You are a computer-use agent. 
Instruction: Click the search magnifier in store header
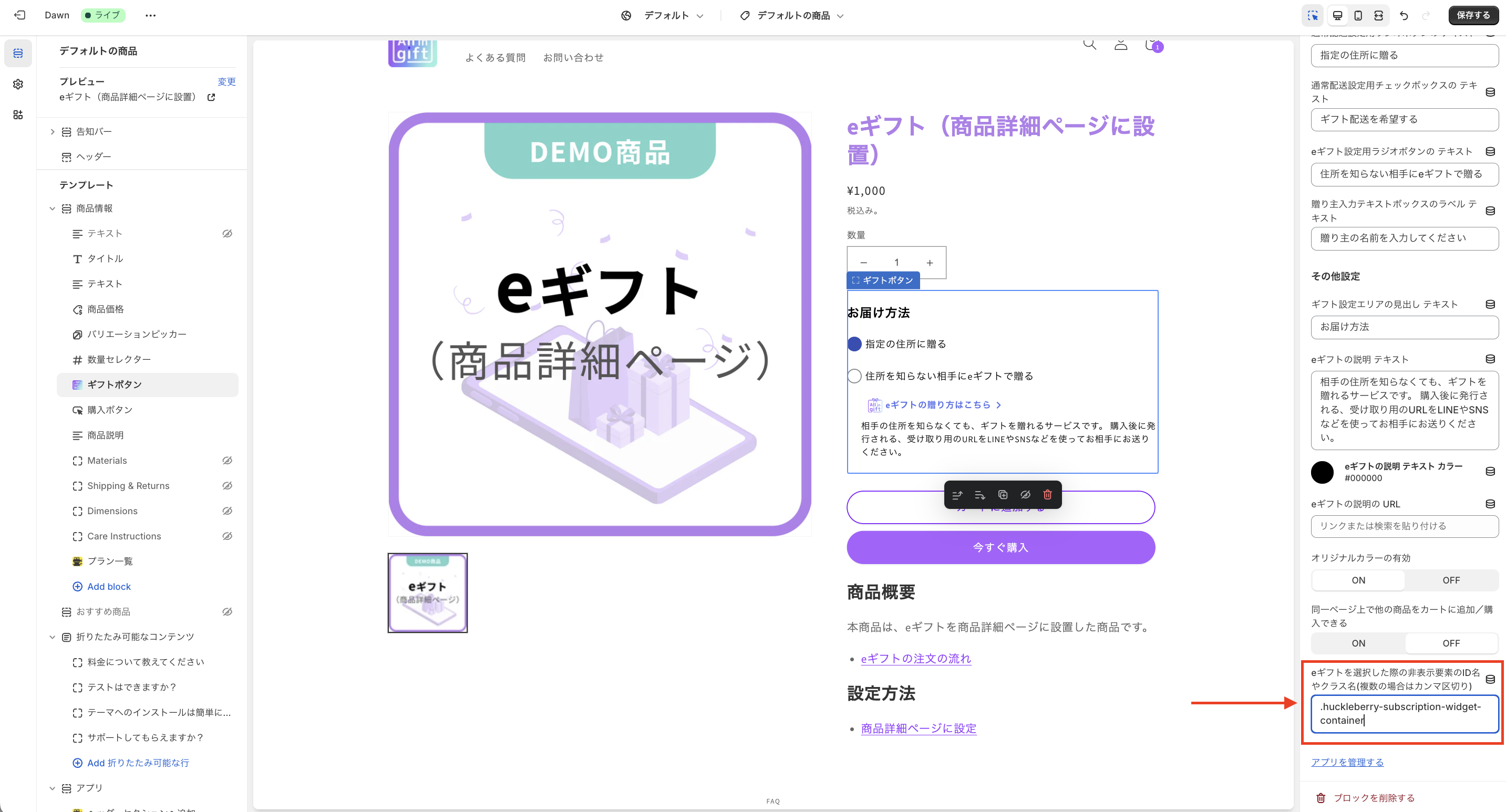coord(1089,45)
